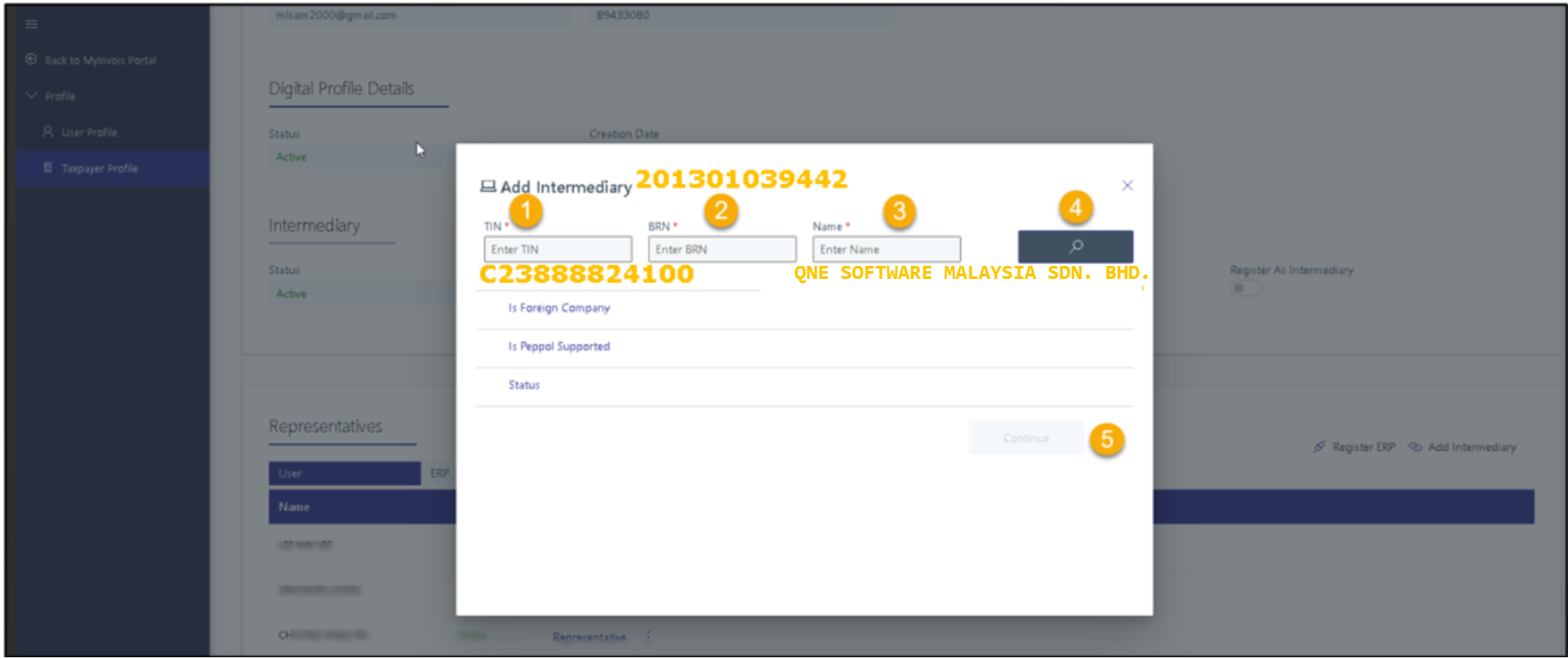Click the Add Intermediary link icon in the background

click(1415, 447)
